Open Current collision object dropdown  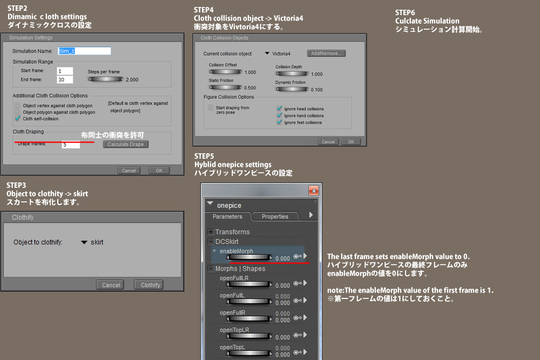(267, 53)
